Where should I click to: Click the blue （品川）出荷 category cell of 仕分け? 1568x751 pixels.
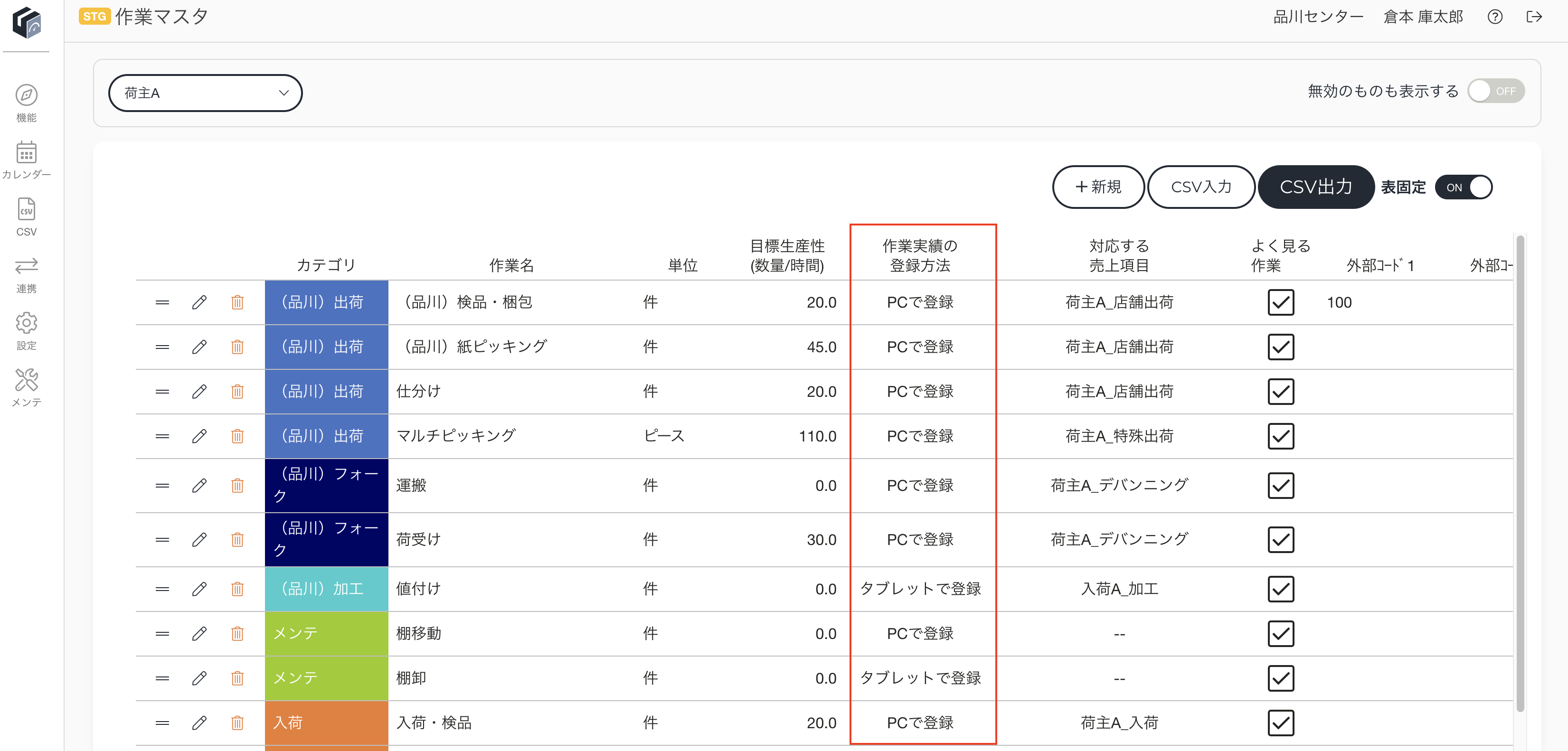[x=326, y=391]
